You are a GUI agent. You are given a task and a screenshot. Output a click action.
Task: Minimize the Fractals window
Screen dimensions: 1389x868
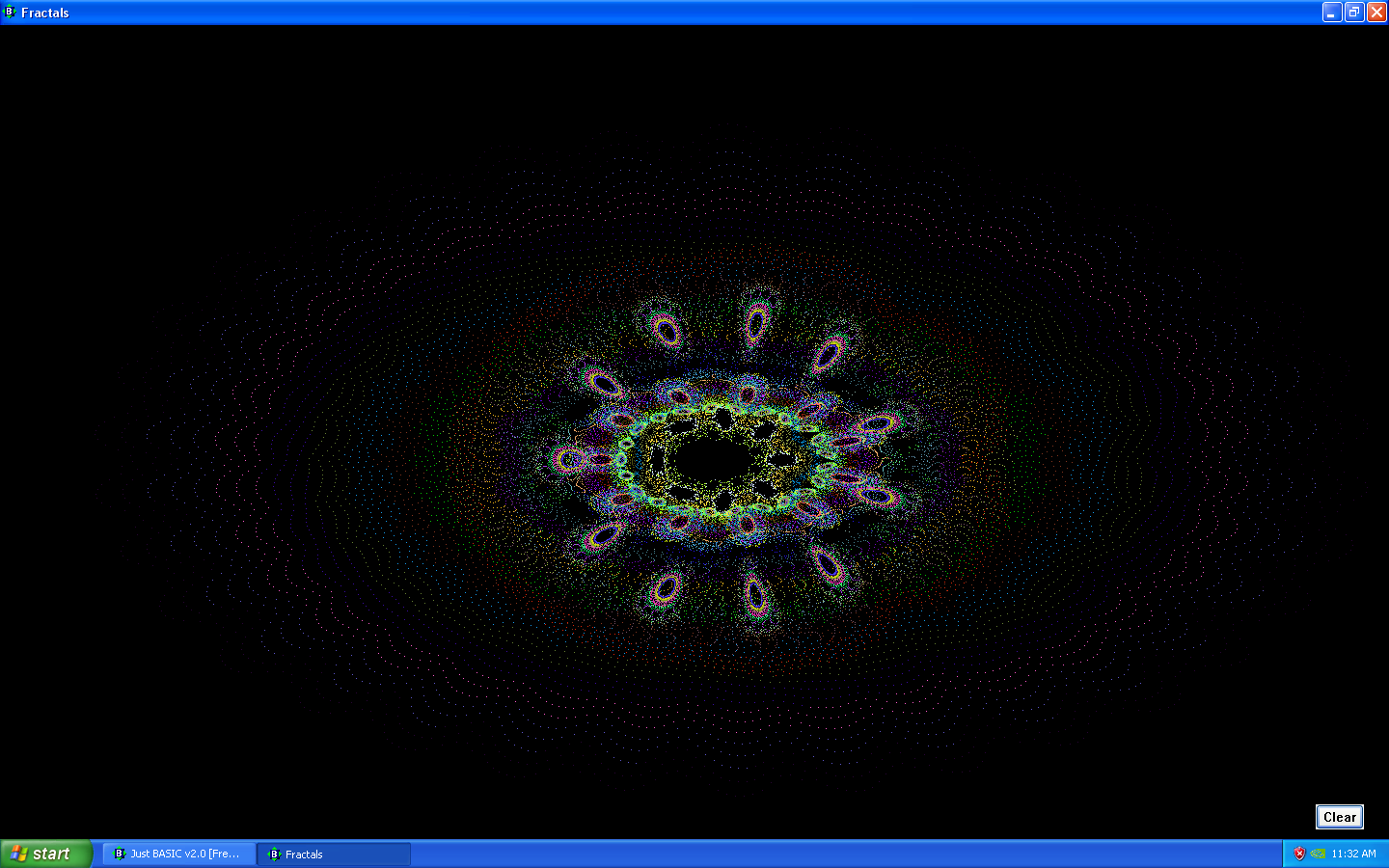(x=1332, y=13)
